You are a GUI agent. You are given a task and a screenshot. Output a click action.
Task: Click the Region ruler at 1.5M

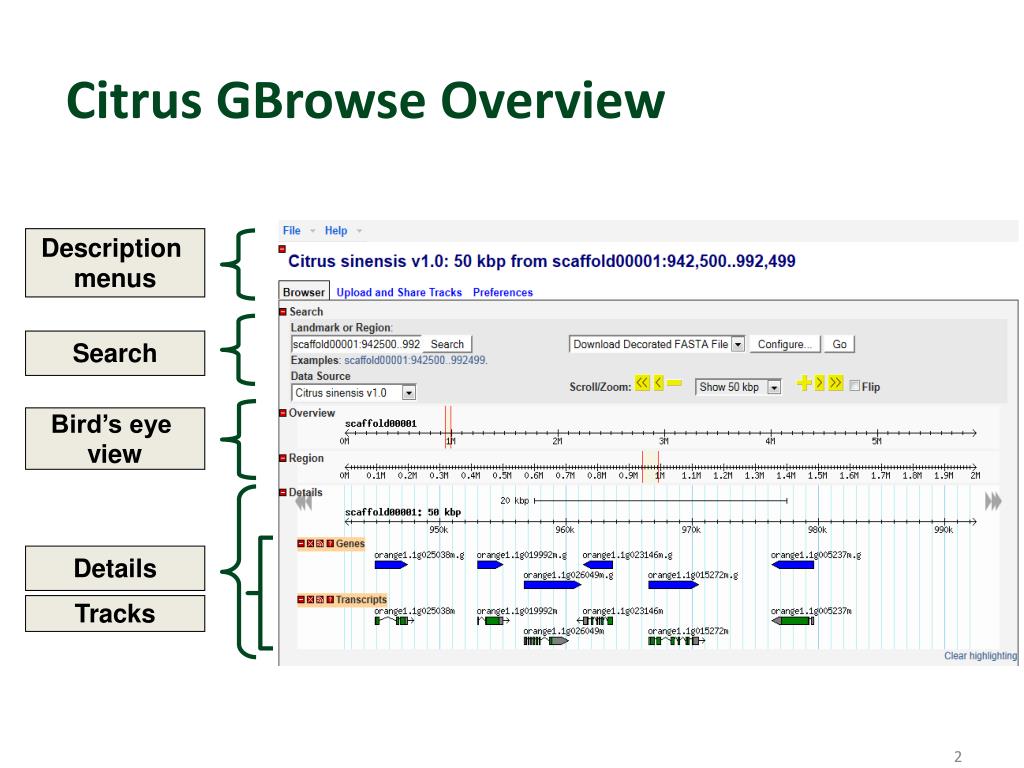[x=816, y=467]
